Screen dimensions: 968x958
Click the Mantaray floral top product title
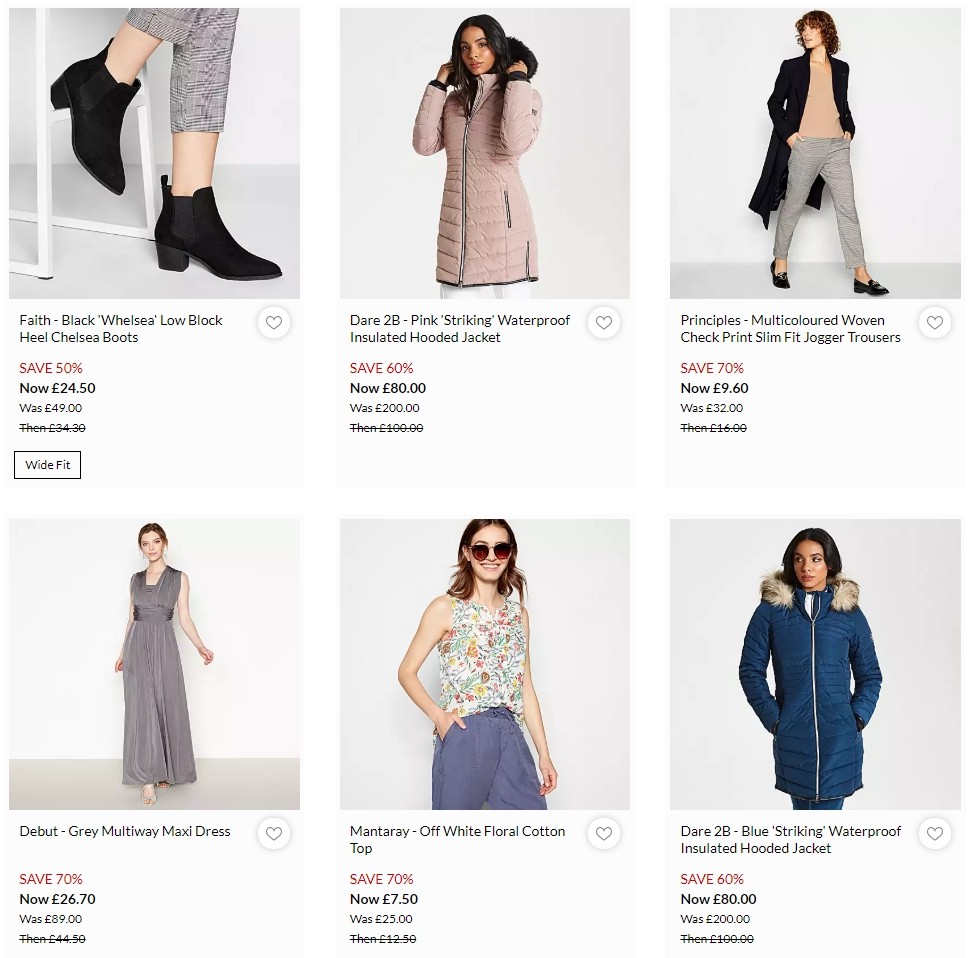tap(456, 840)
